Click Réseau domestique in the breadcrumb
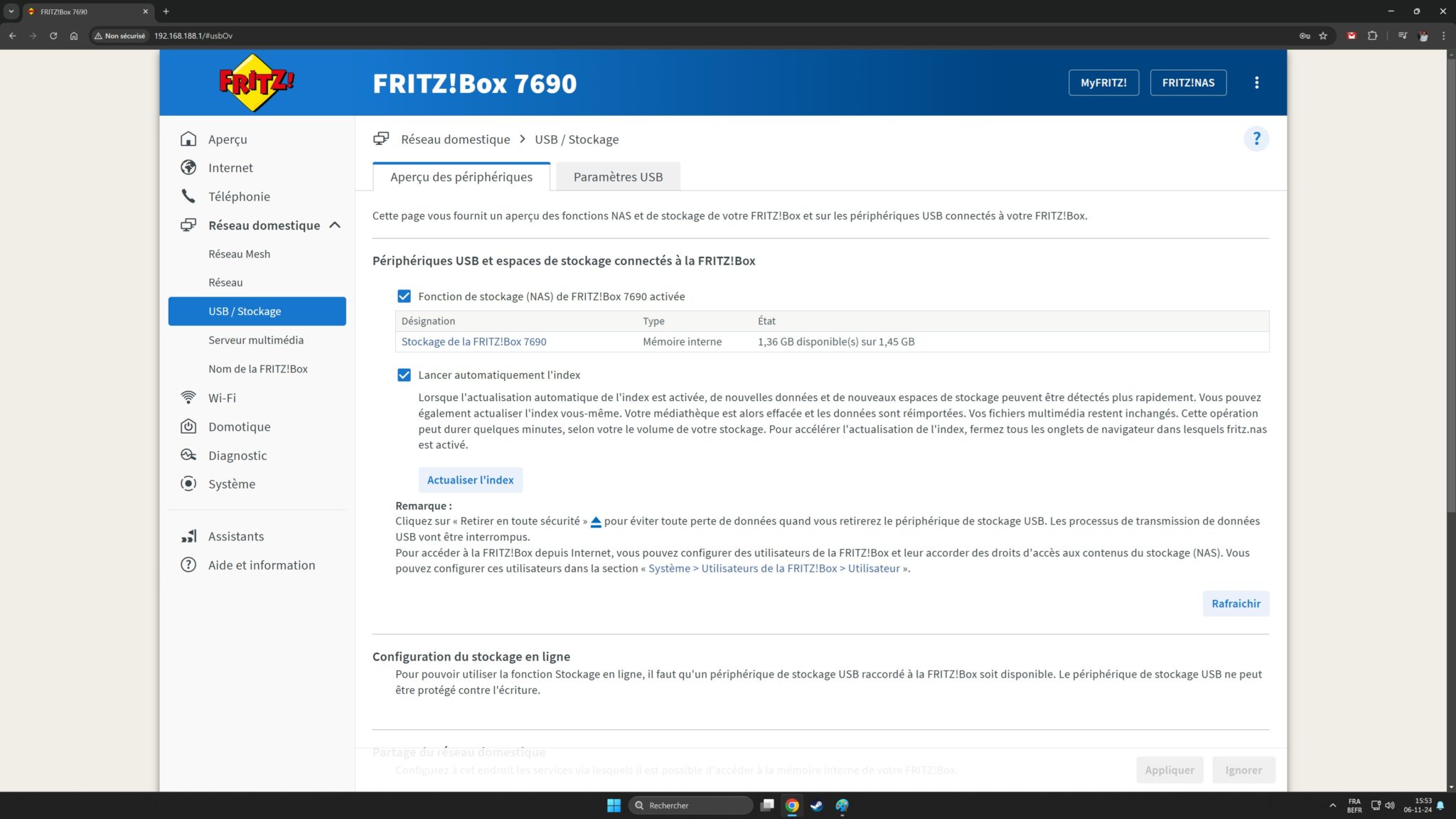 click(455, 139)
